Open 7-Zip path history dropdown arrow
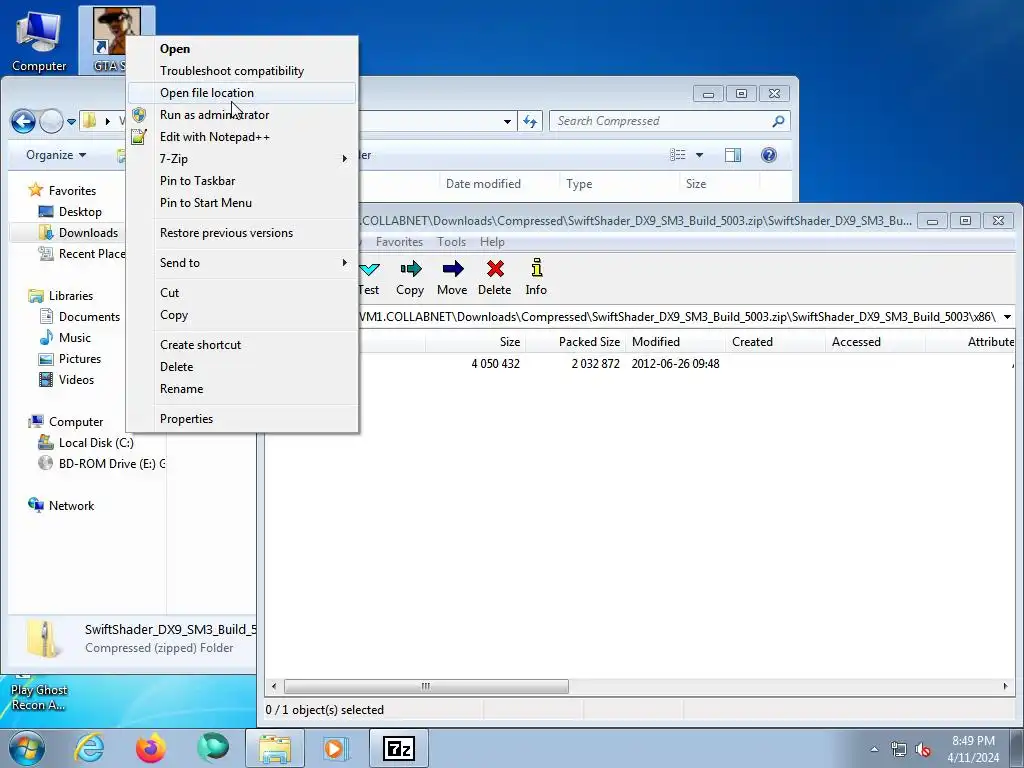The width and height of the screenshot is (1024, 768). tap(1008, 317)
